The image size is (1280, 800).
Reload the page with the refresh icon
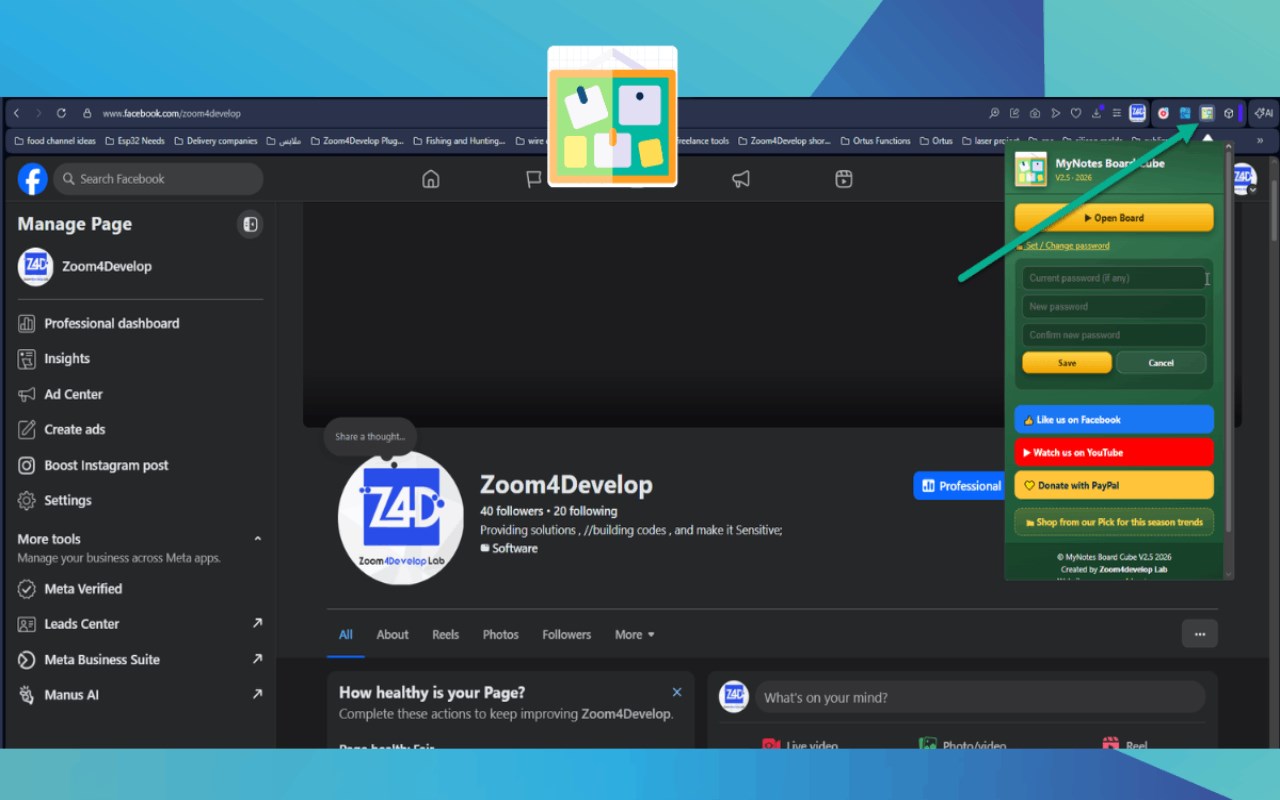point(61,113)
